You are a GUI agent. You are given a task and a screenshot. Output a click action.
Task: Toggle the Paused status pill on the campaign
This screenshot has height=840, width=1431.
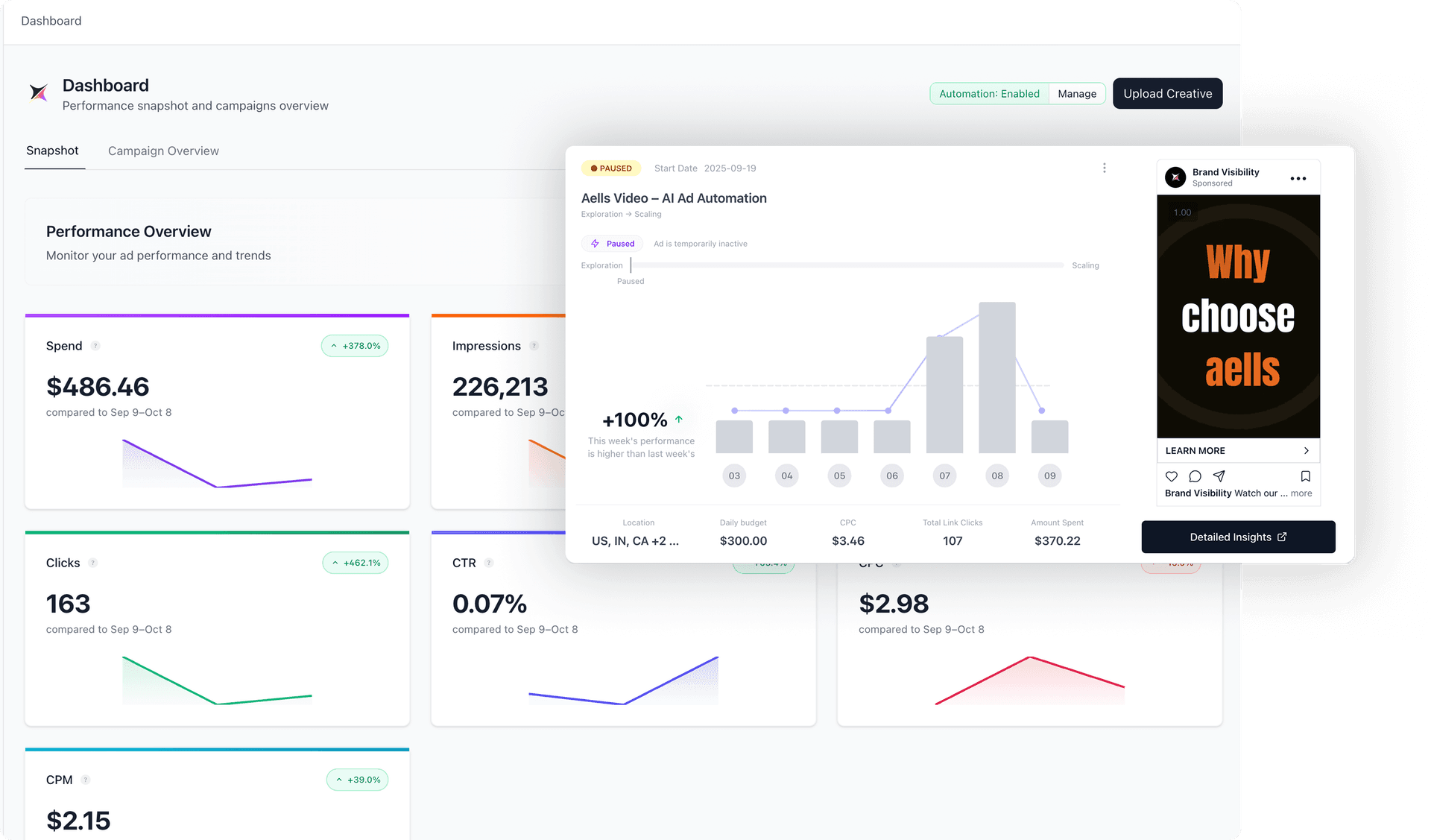click(613, 244)
